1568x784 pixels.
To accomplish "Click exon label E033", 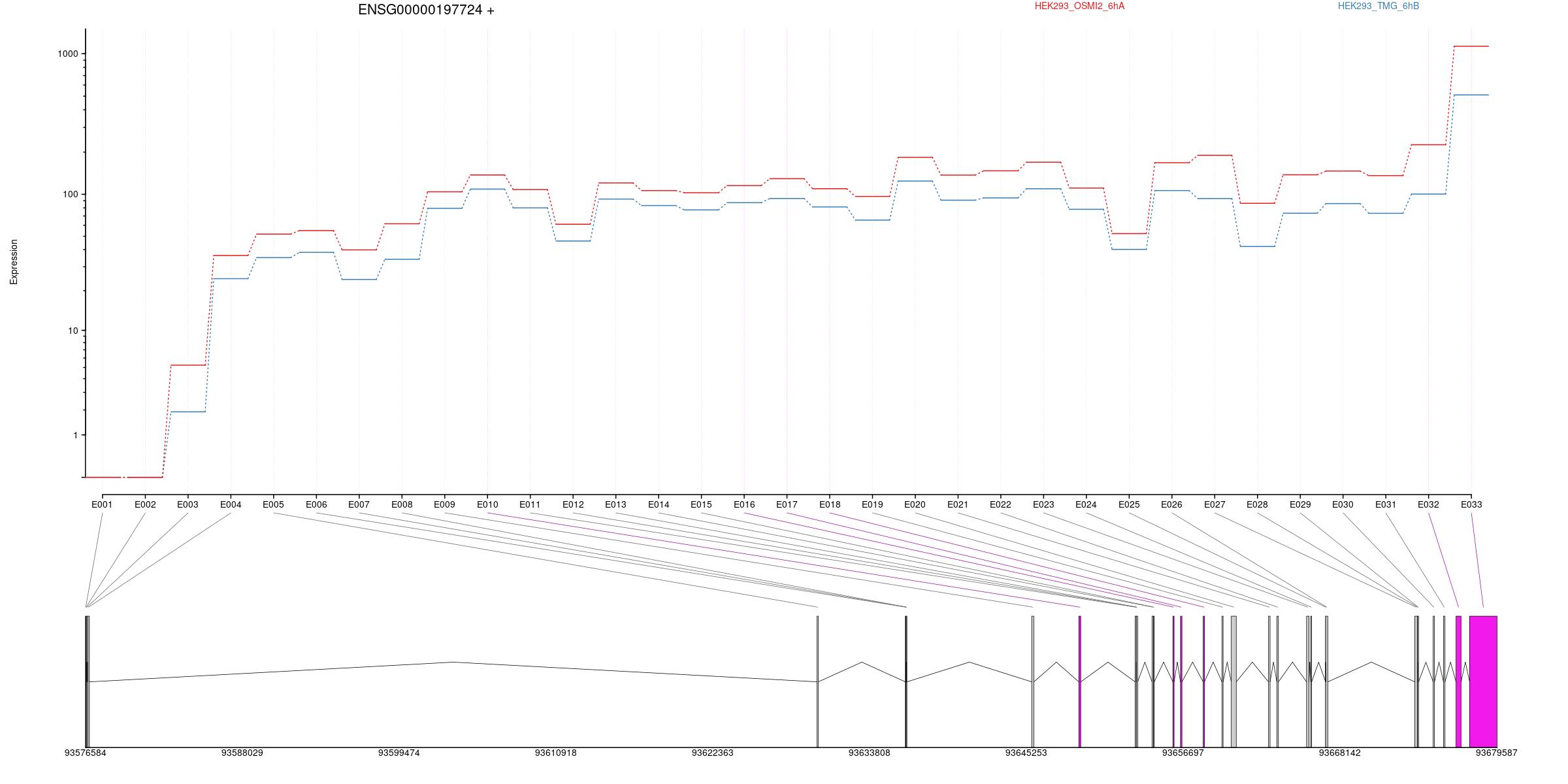I will click(x=1471, y=504).
